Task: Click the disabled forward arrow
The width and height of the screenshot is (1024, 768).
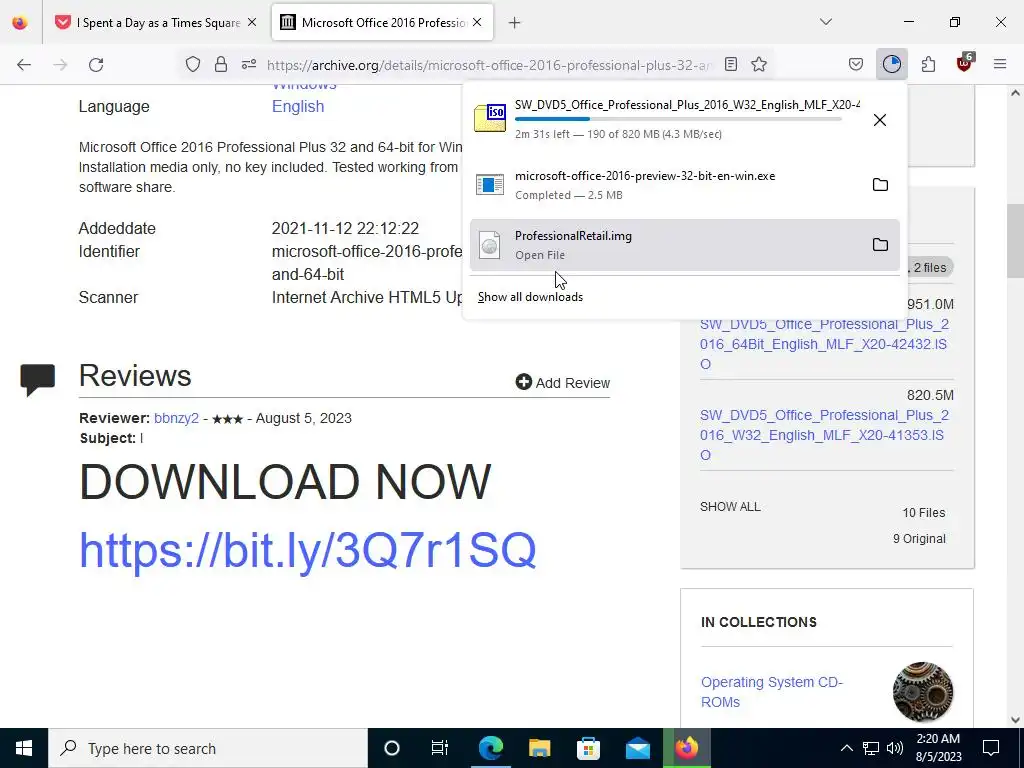Action: click(x=60, y=65)
